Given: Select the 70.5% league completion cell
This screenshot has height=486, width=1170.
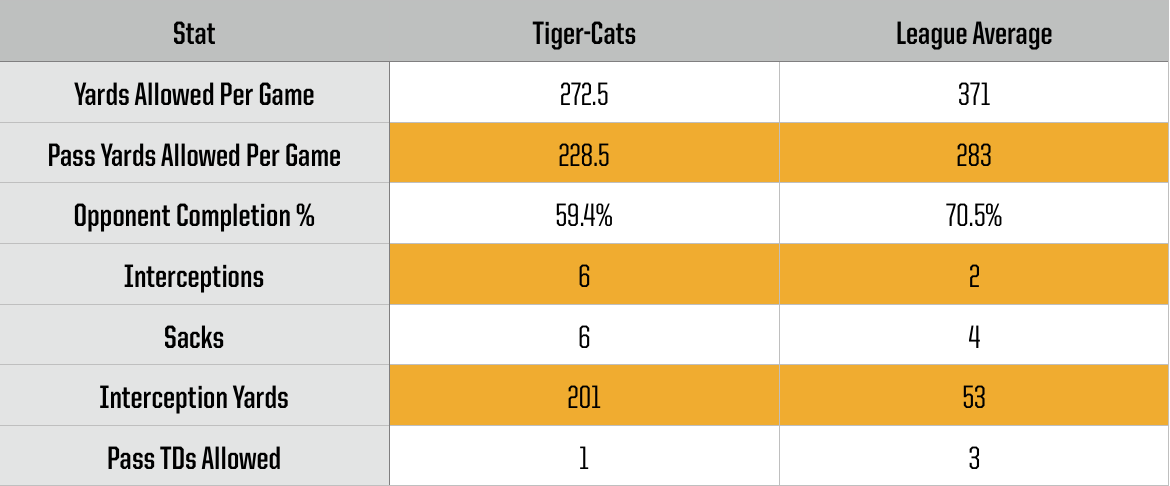Looking at the screenshot, I should pyautogui.click(x=975, y=216).
